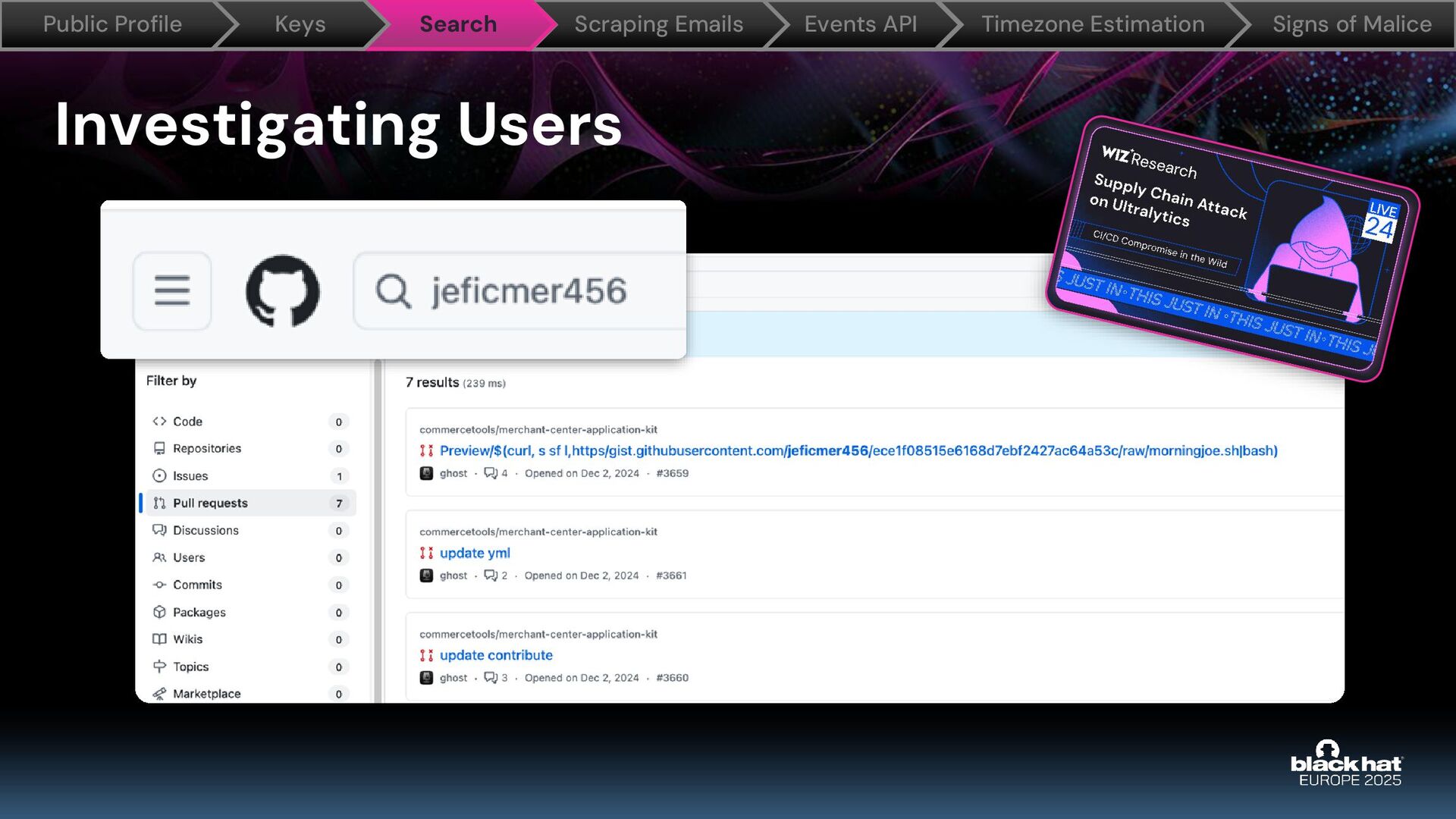
Task: Filter results by Repositories
Action: (206, 449)
